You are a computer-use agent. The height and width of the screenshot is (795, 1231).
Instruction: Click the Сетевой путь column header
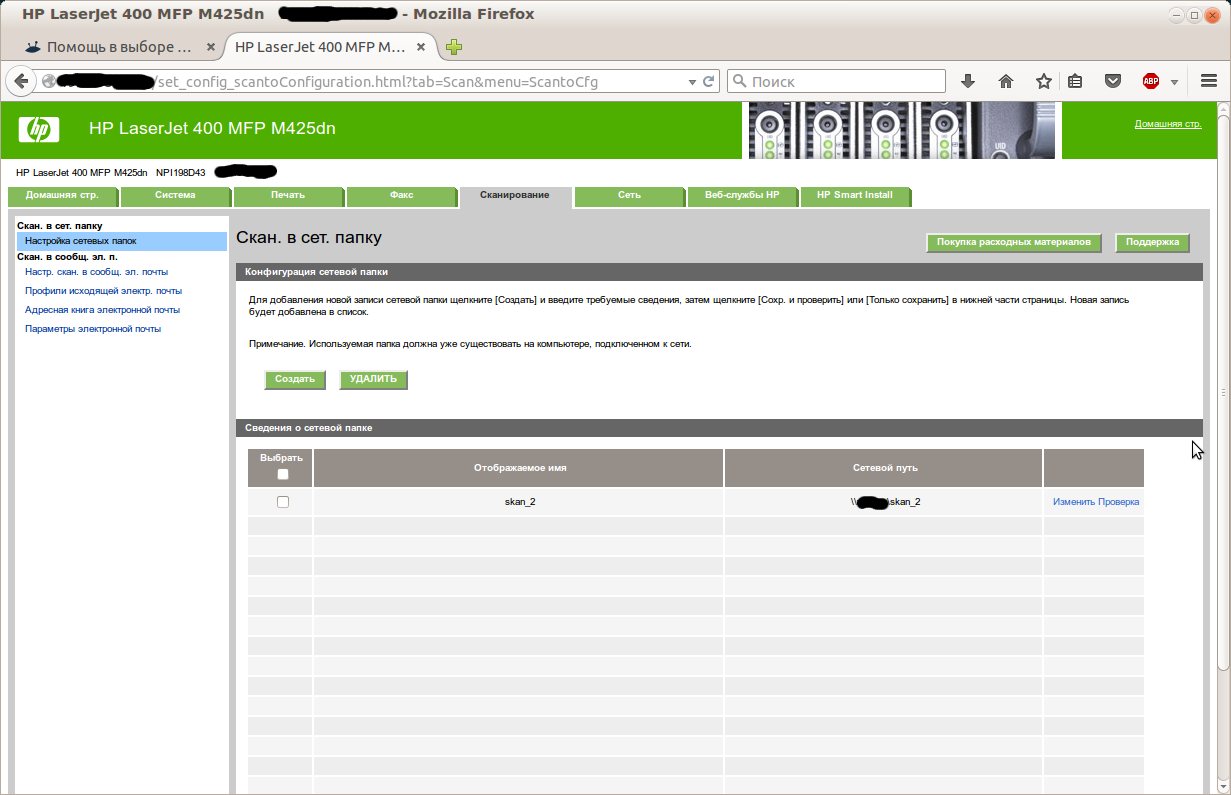(885, 468)
